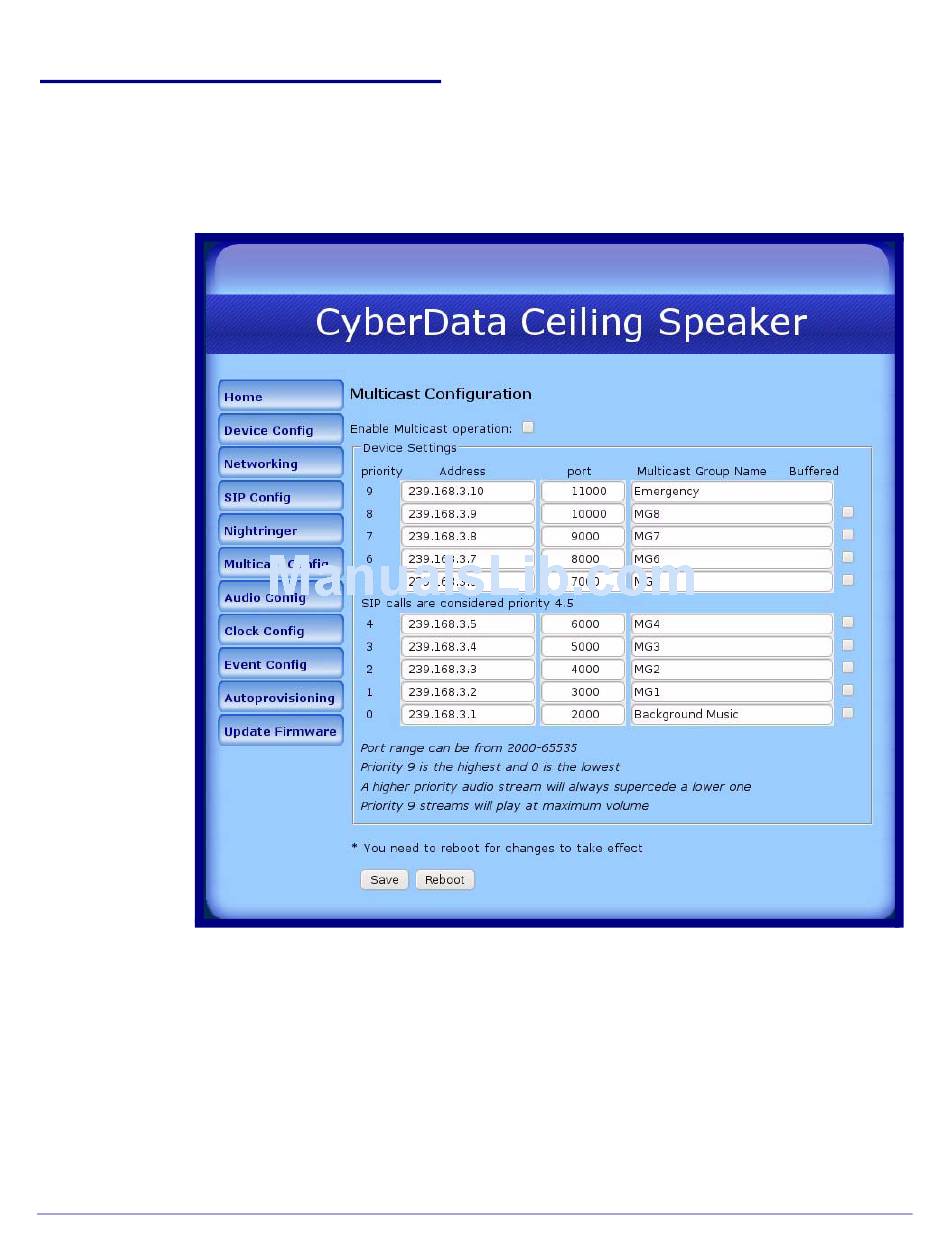Edit the Emergency group name field

(x=732, y=491)
